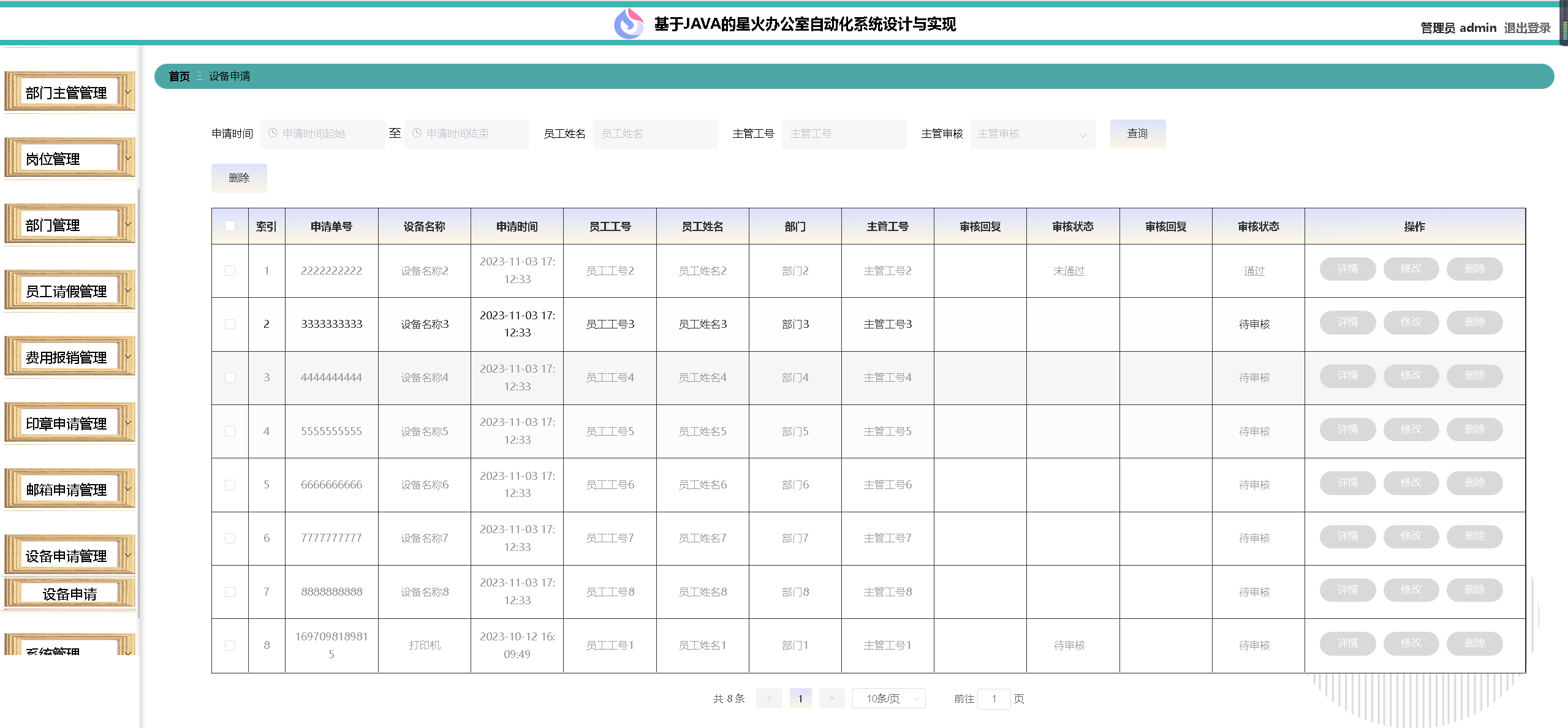Select the 设备申请 submenu item
The height and width of the screenshot is (728, 1568).
(69, 594)
